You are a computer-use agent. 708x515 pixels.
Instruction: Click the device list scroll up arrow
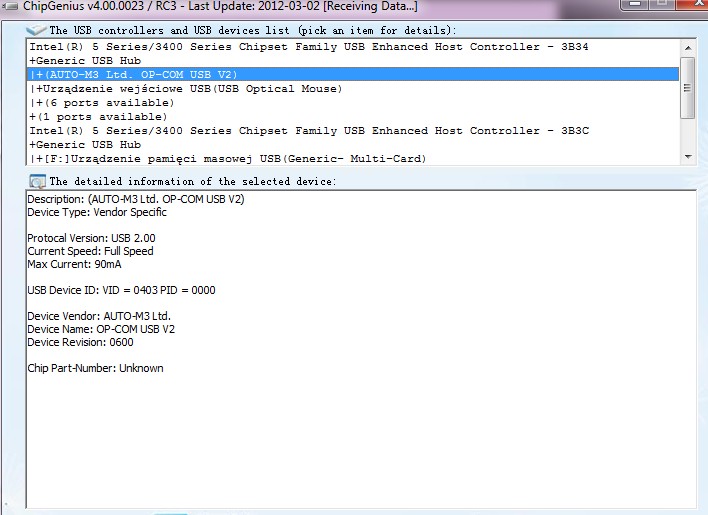tap(688, 48)
